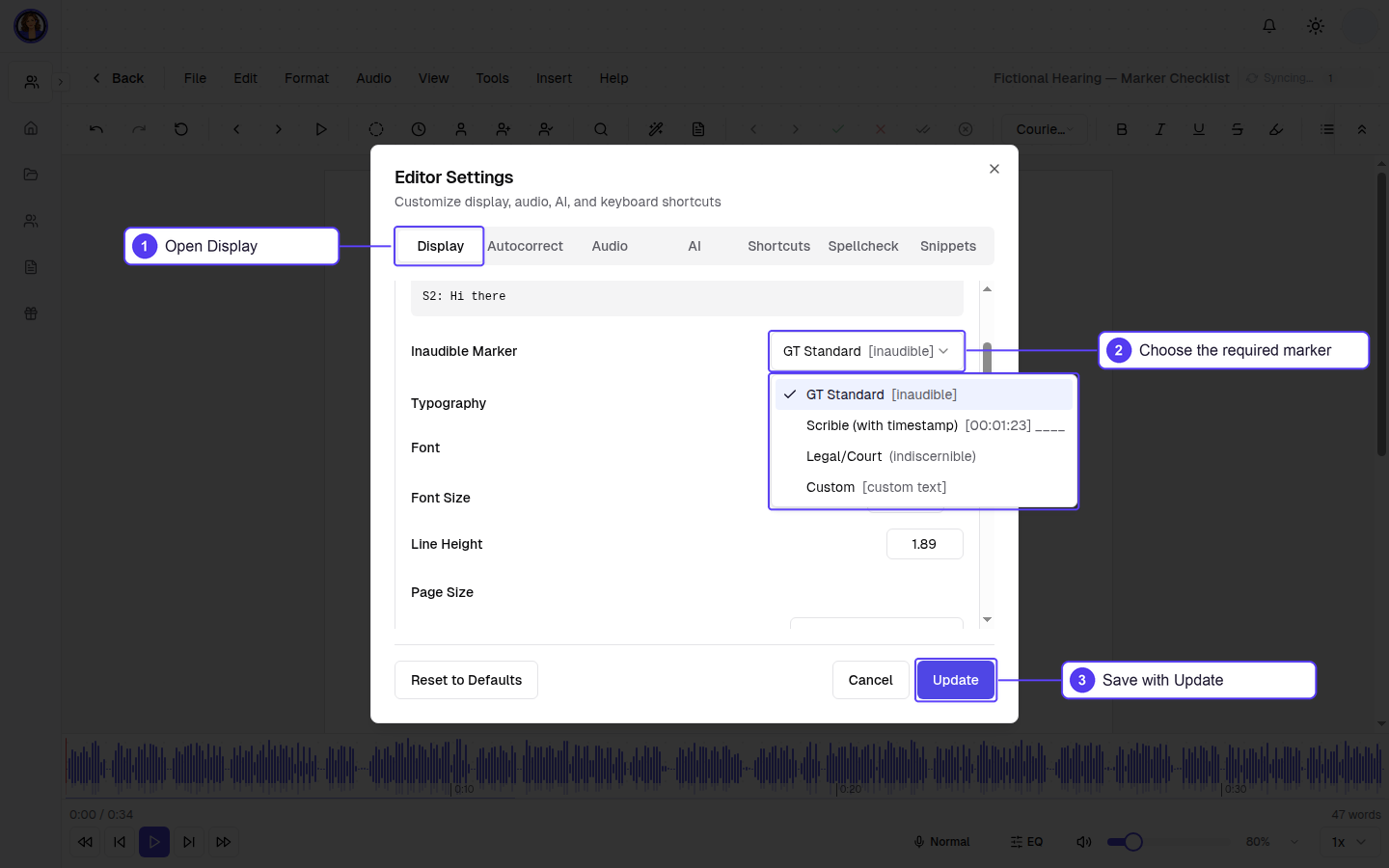Play audio with the highlighted play button

click(154, 842)
